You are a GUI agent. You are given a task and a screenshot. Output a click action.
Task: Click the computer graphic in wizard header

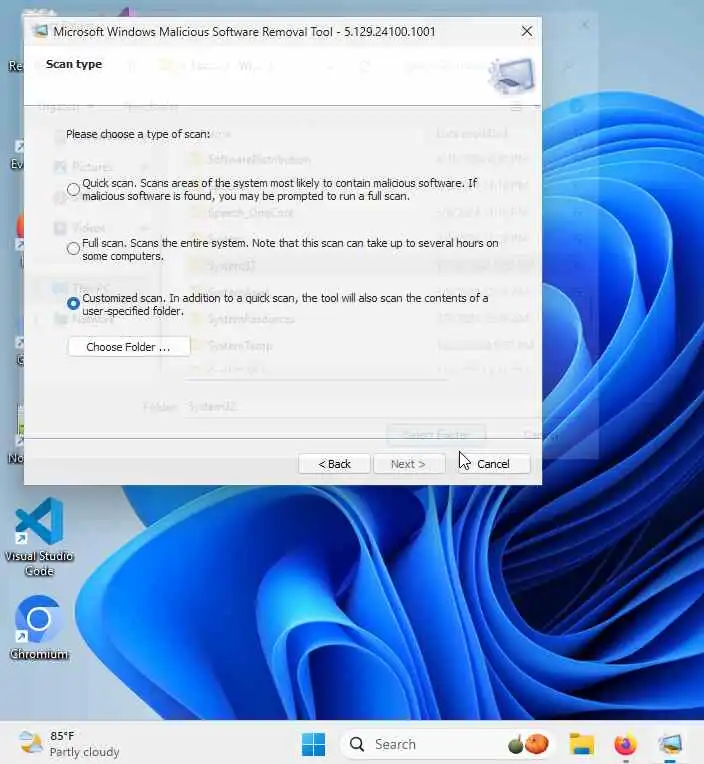pos(512,76)
